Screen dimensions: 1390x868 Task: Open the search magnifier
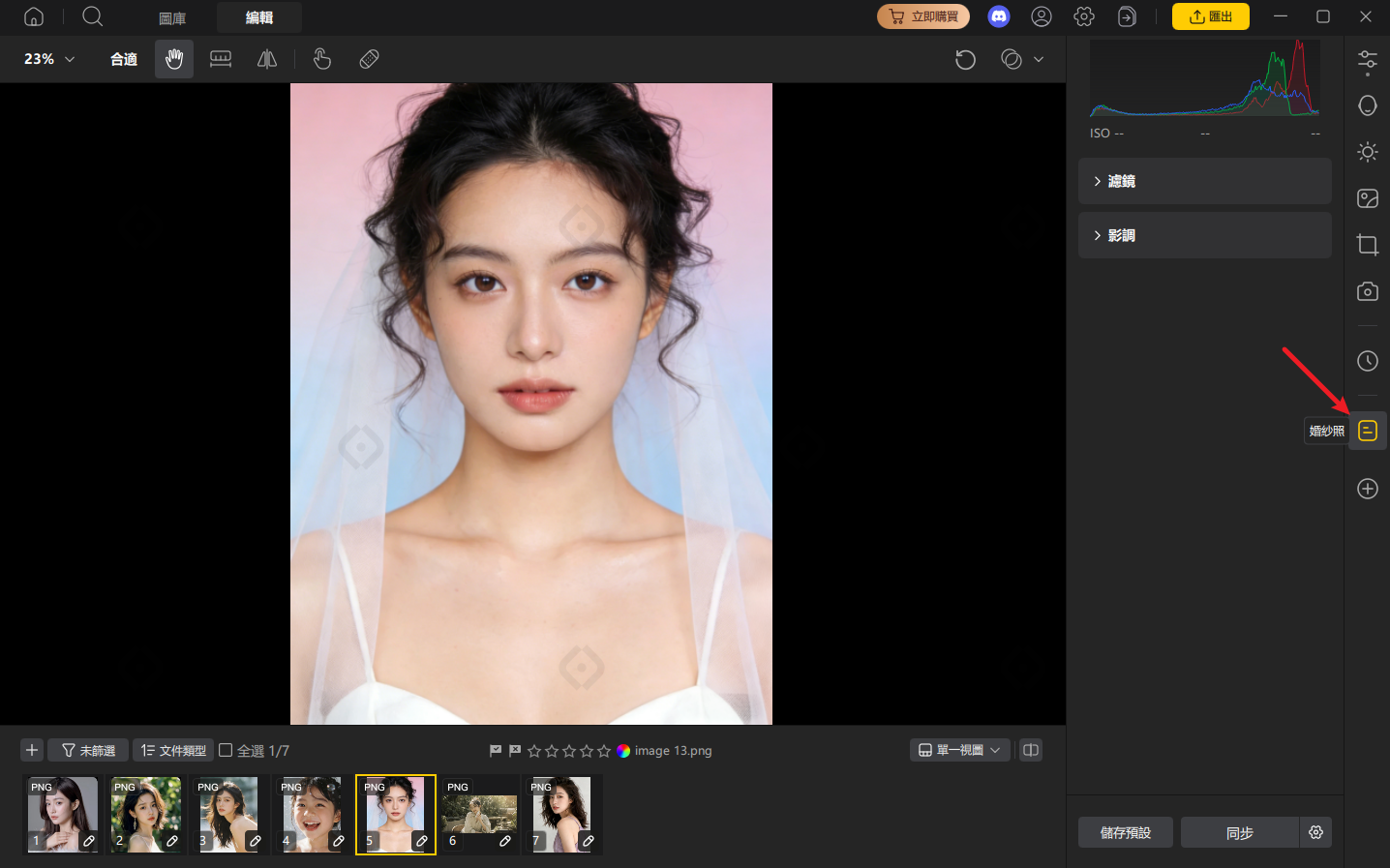pos(93,16)
